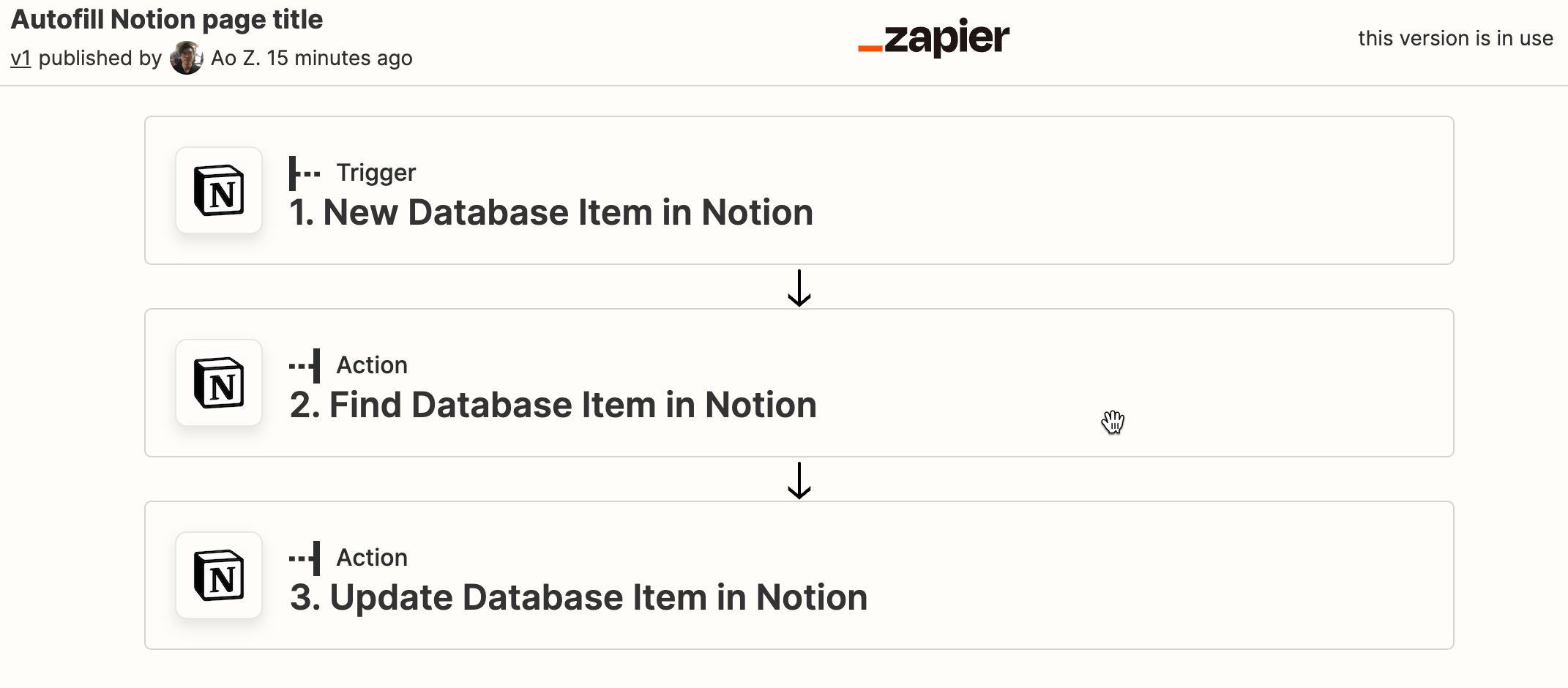Click the 'Ao Z.' publisher name
This screenshot has height=688, width=1568.
(x=235, y=58)
